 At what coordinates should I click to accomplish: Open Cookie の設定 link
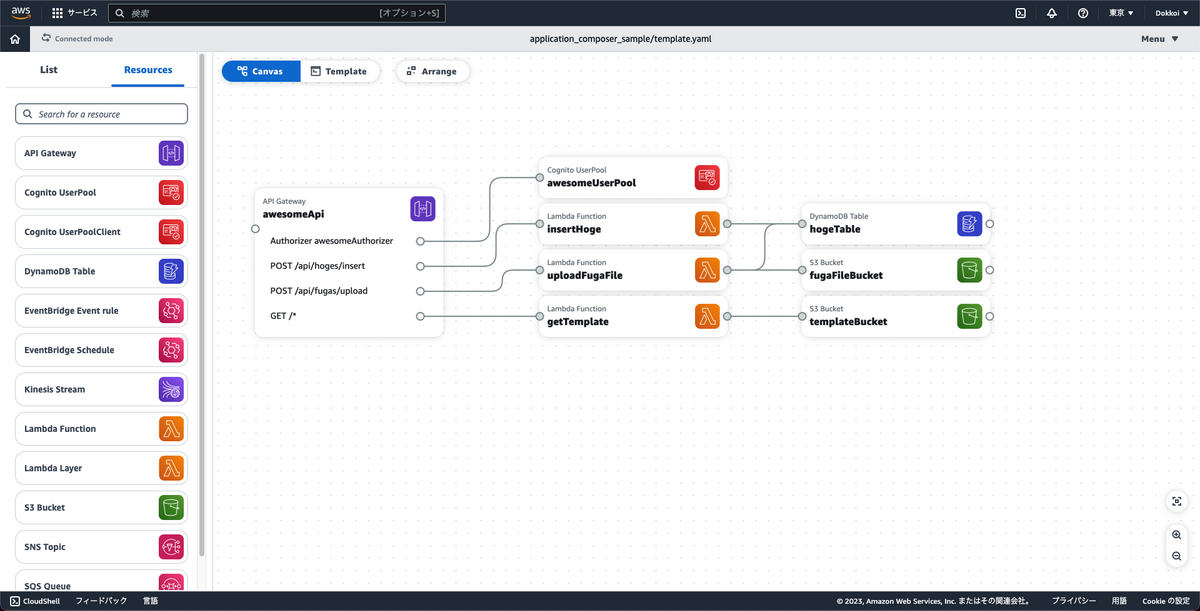(1165, 601)
